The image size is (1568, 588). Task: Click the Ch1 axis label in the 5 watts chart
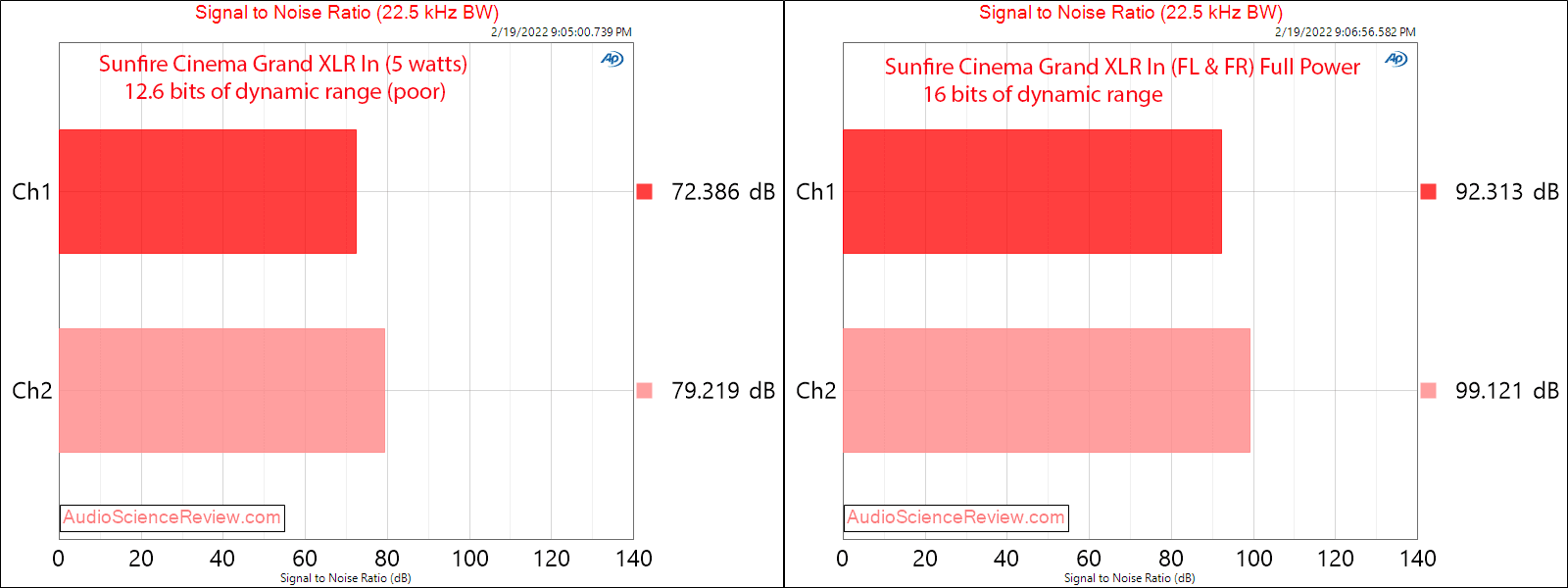pos(31,191)
